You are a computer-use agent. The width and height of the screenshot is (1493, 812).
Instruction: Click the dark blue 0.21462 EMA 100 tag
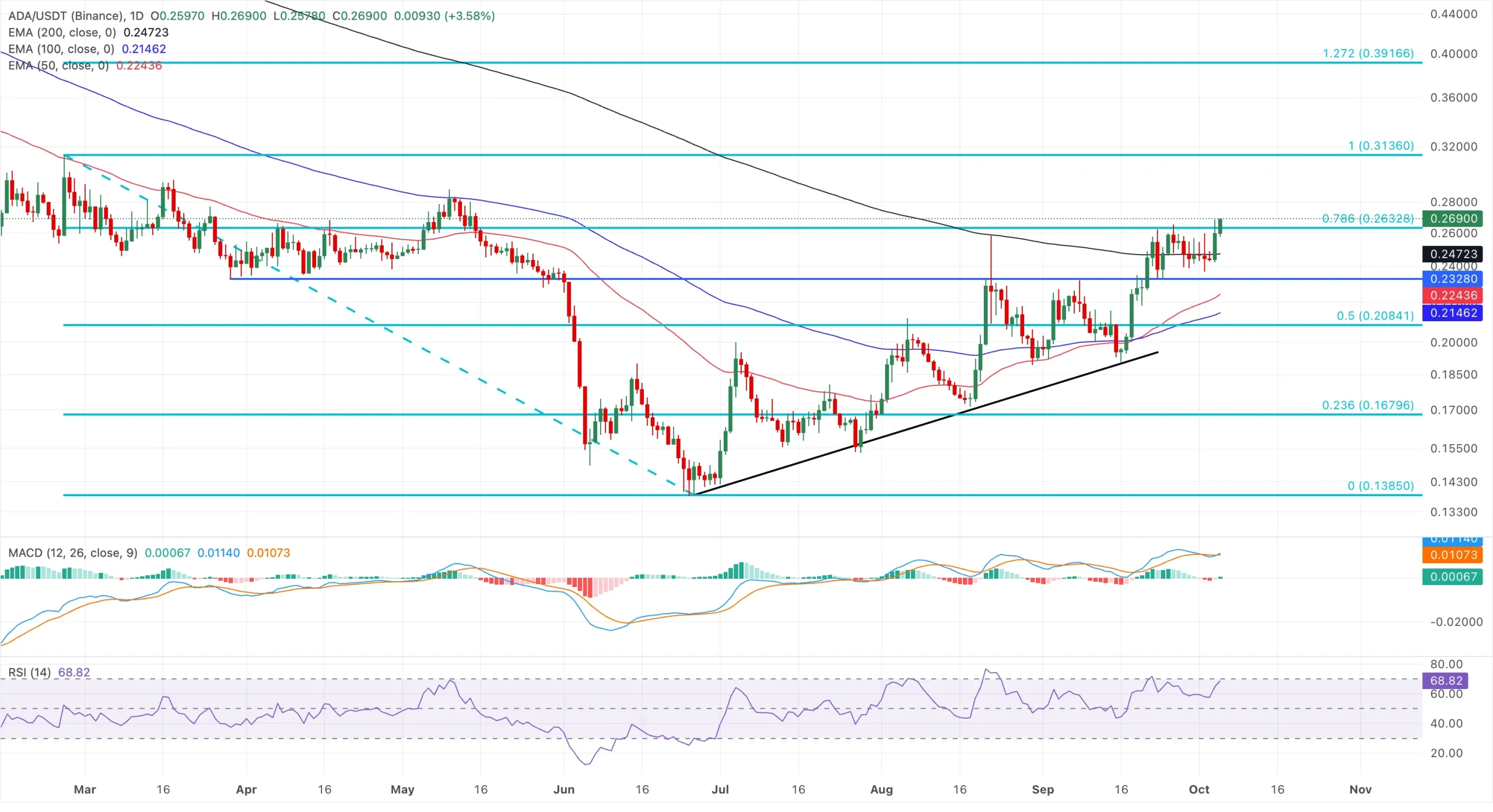pos(1452,313)
